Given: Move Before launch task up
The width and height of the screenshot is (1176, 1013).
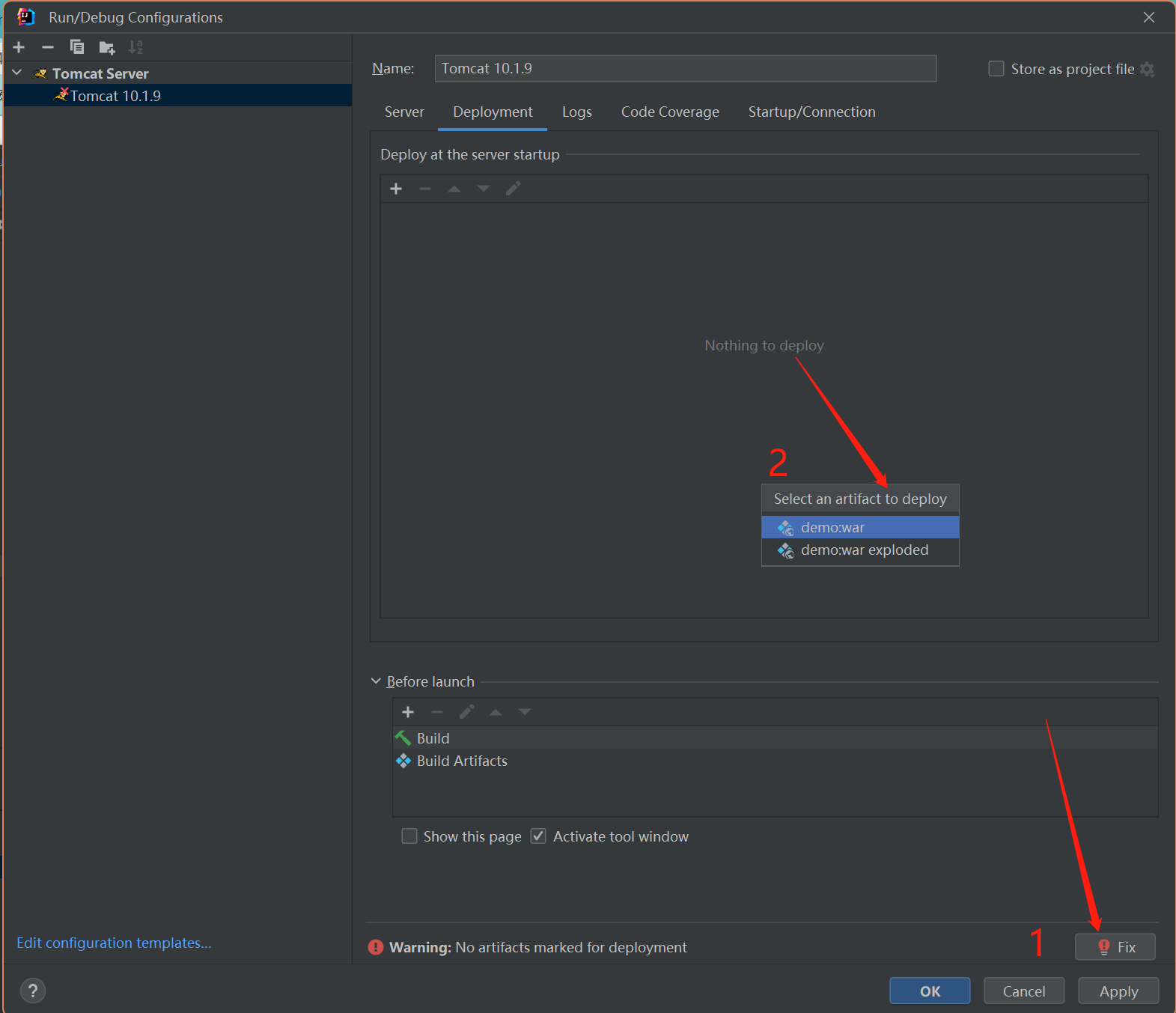Looking at the screenshot, I should (496, 712).
